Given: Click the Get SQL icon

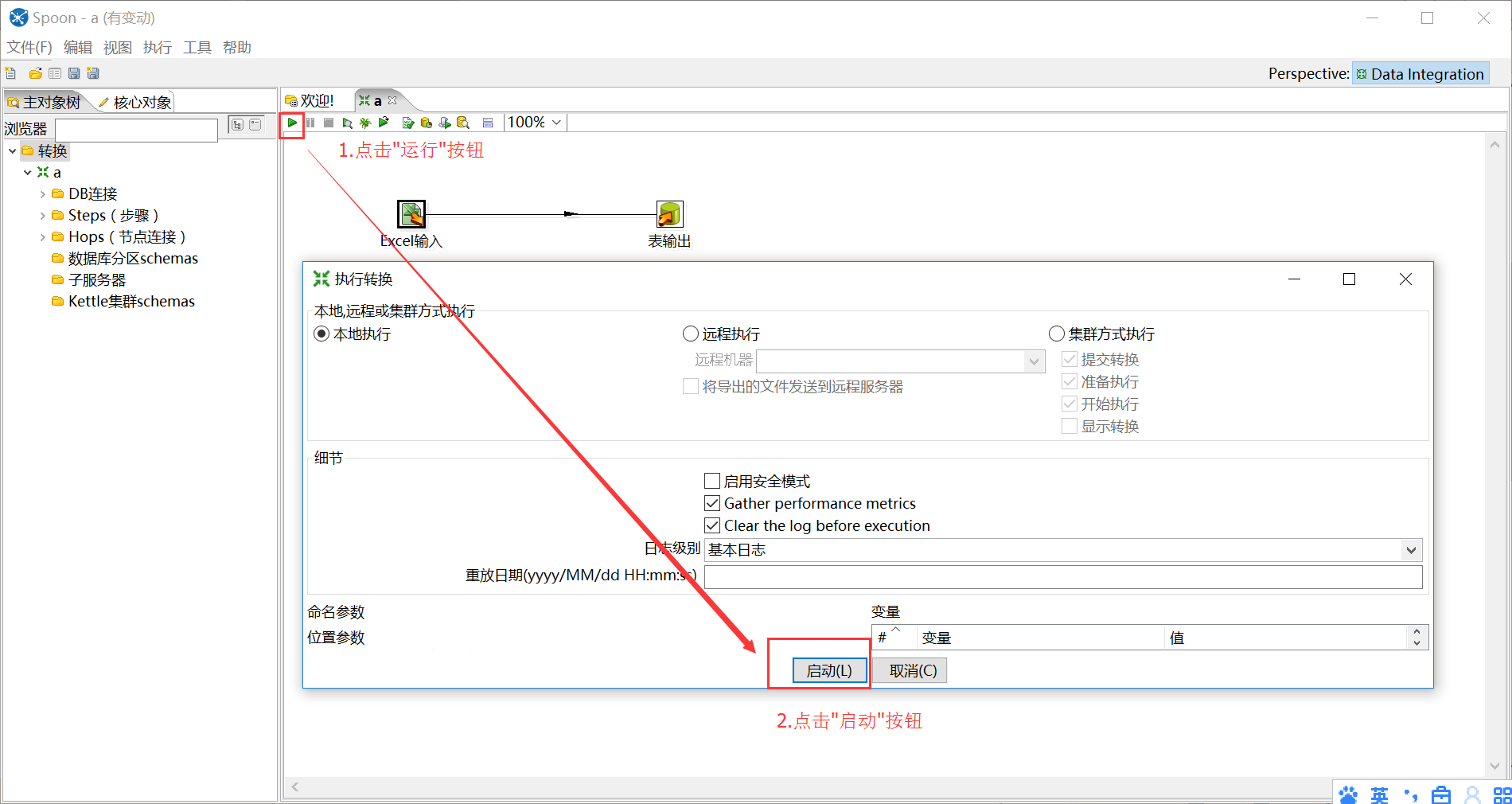Looking at the screenshot, I should (x=445, y=123).
